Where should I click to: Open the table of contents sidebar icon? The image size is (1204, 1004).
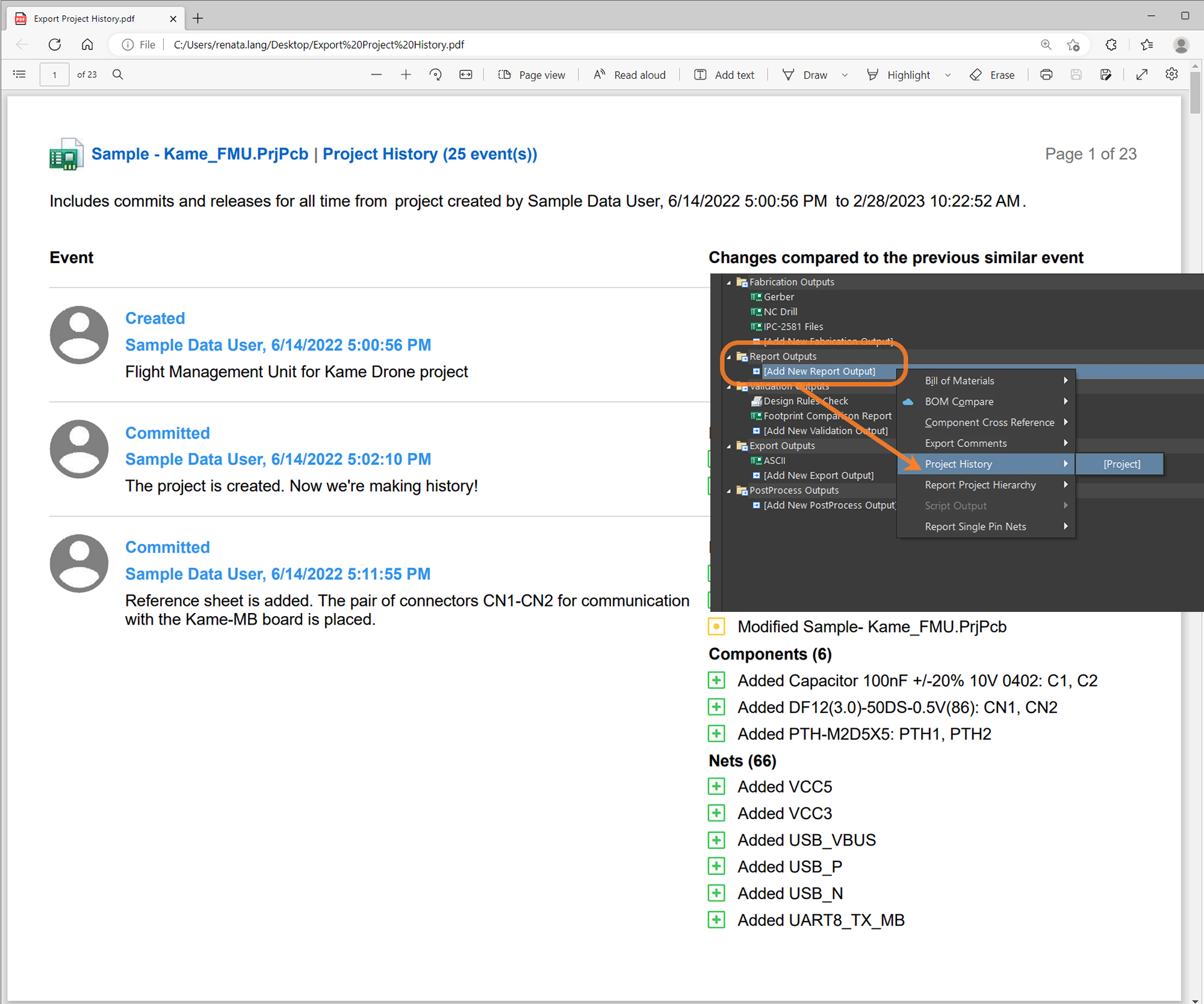tap(19, 75)
